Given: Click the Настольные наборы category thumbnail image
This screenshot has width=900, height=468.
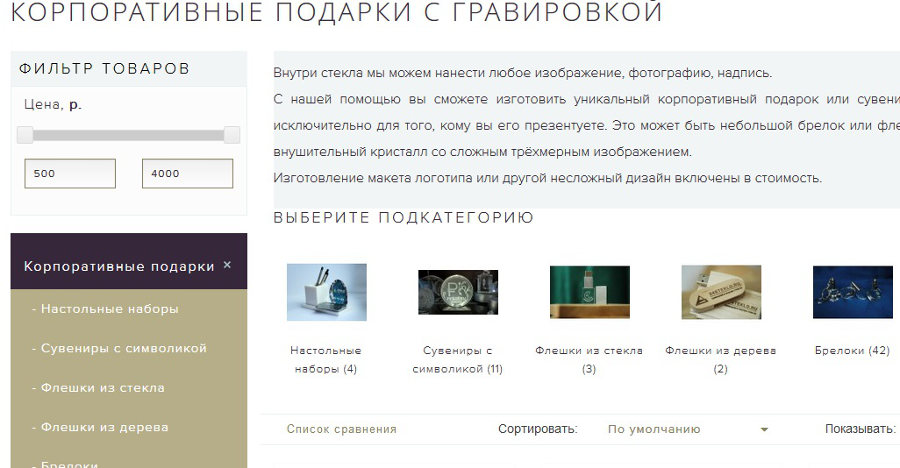Looking at the screenshot, I should click(x=326, y=292).
